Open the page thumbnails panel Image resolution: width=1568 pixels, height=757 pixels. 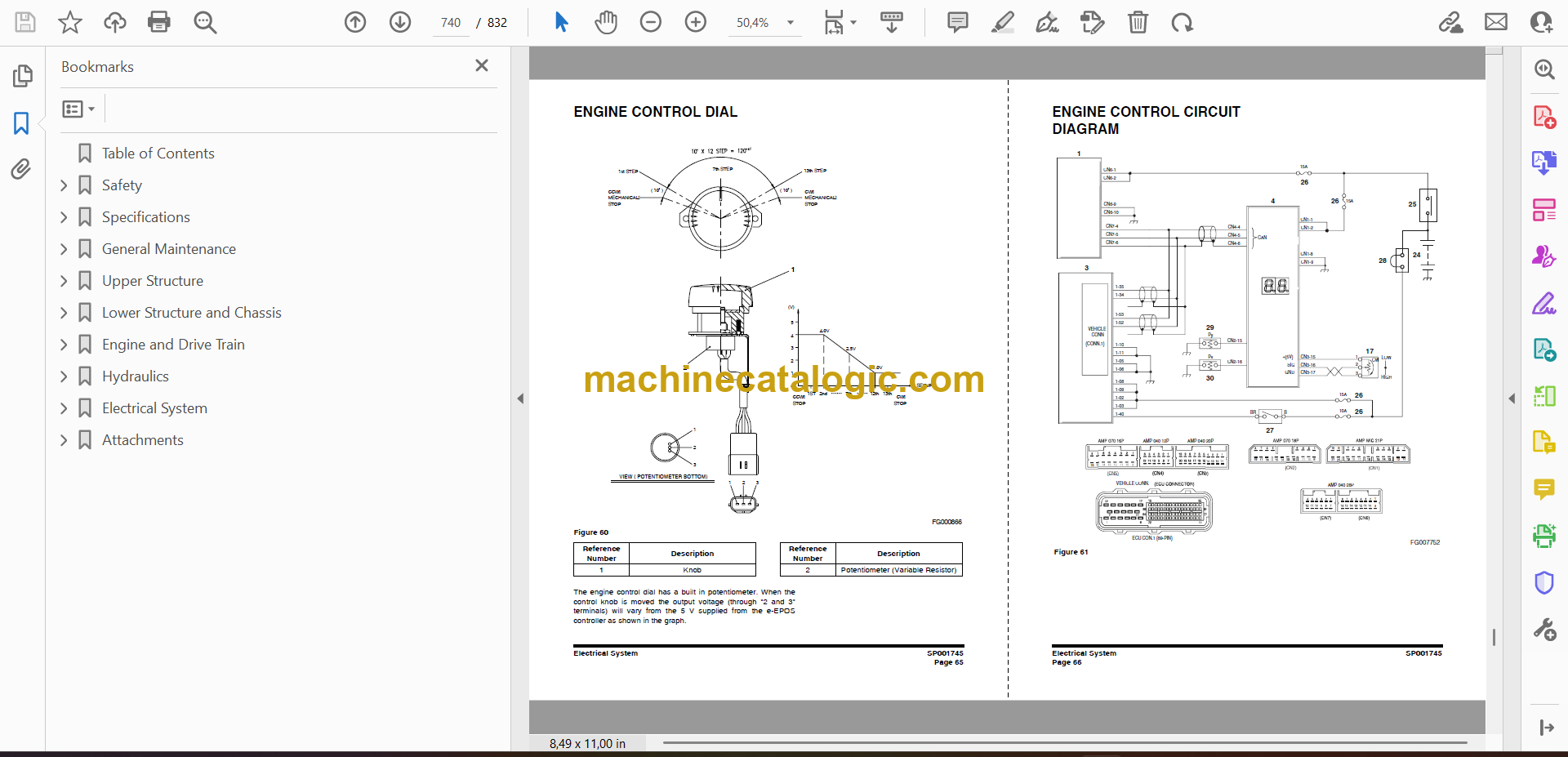(22, 76)
